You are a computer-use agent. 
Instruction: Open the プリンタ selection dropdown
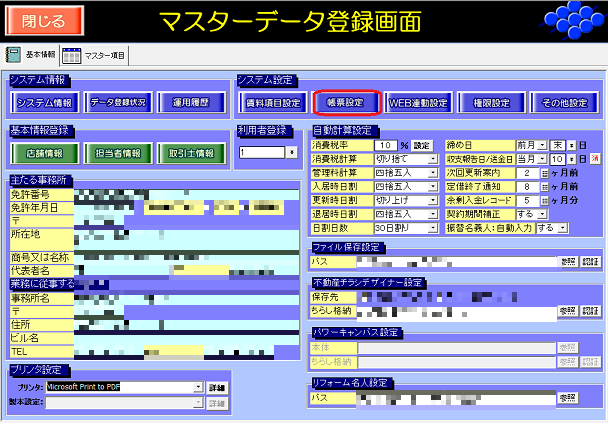pos(198,386)
